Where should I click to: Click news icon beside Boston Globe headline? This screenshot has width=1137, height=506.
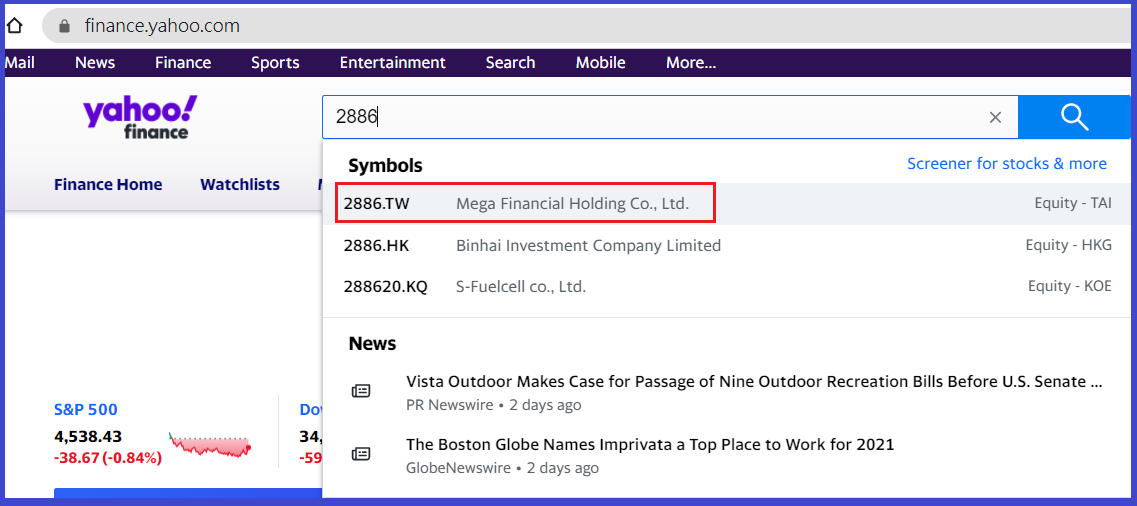point(361,454)
